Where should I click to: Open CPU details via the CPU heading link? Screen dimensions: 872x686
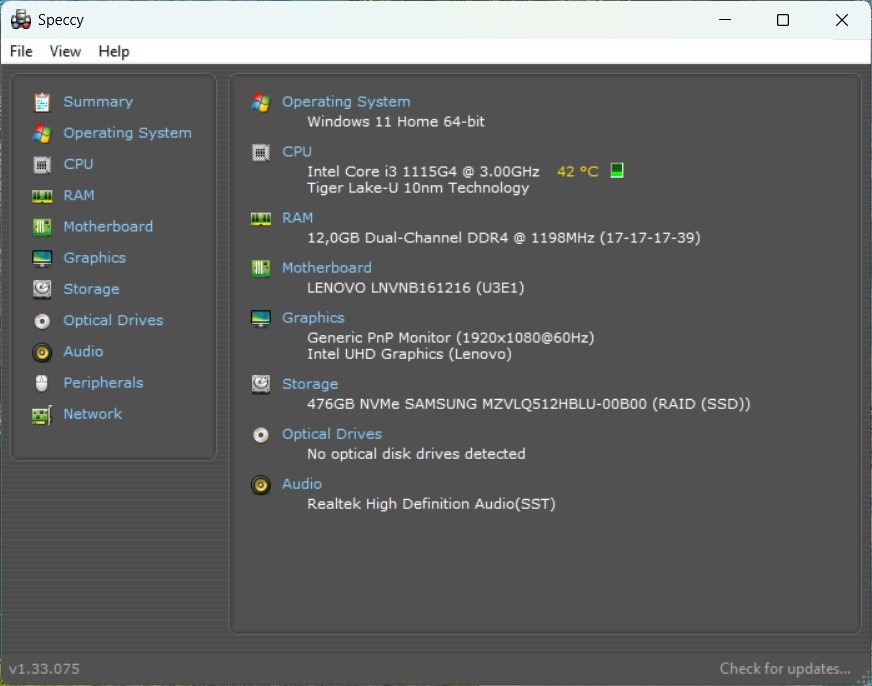296,151
